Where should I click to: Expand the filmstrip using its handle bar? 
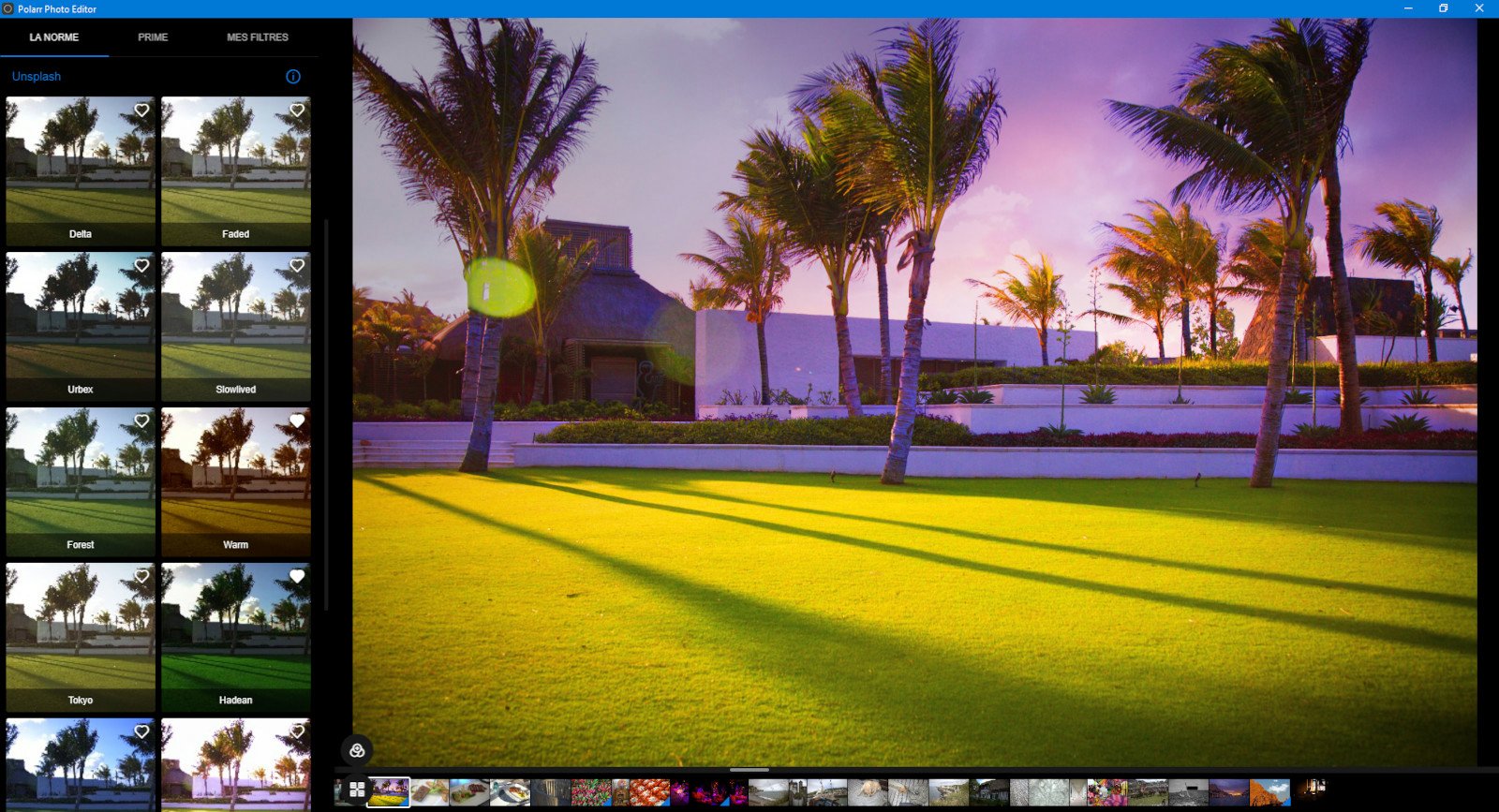coord(749,770)
